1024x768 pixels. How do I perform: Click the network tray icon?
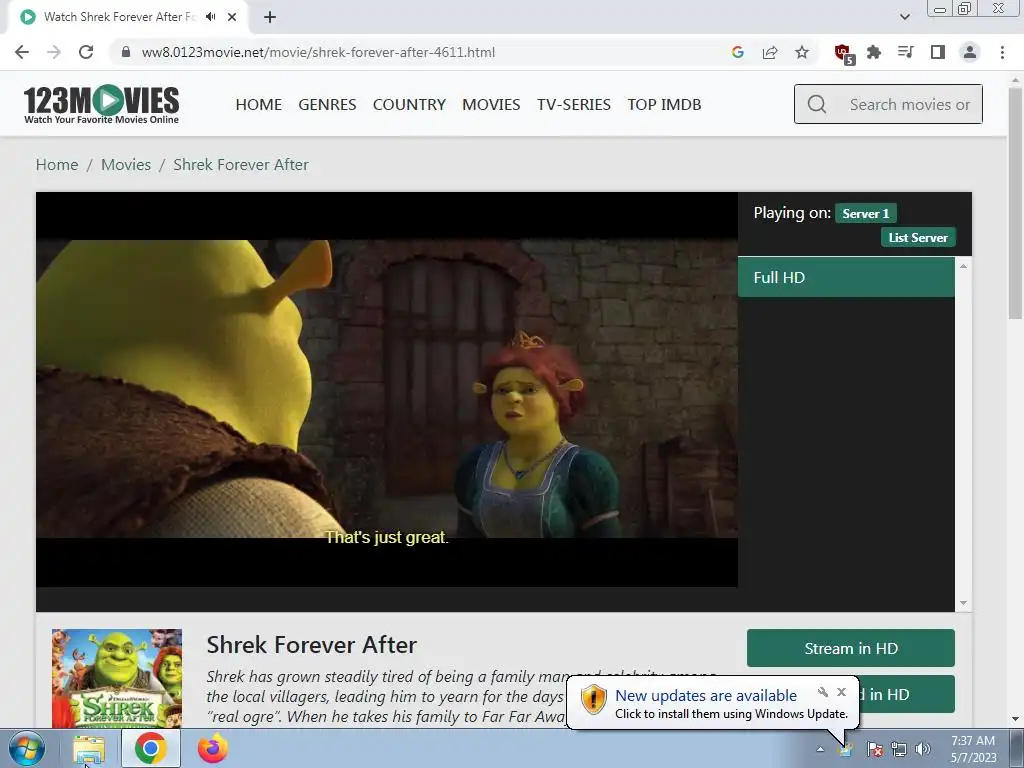click(899, 749)
